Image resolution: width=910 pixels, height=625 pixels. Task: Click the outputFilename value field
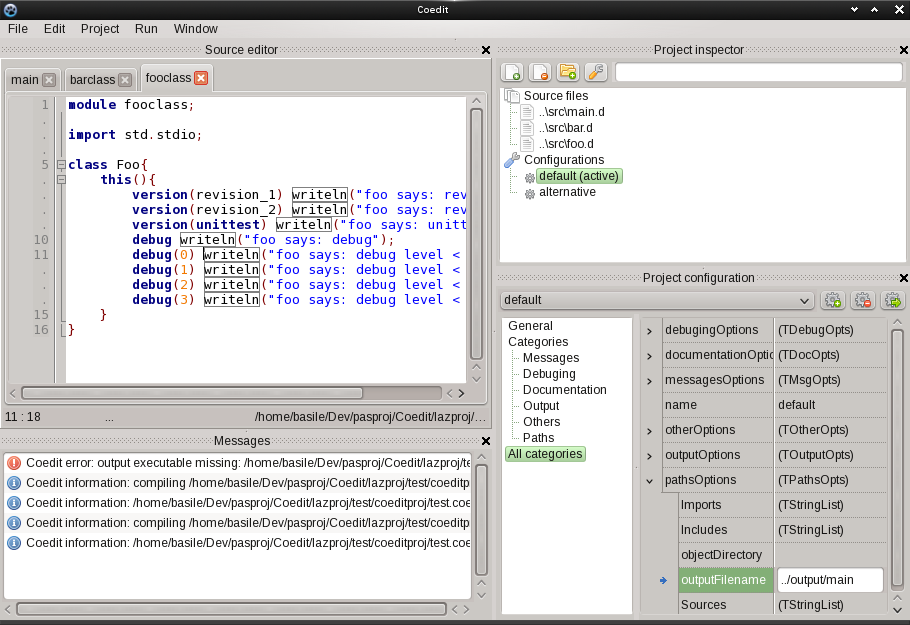tap(830, 580)
